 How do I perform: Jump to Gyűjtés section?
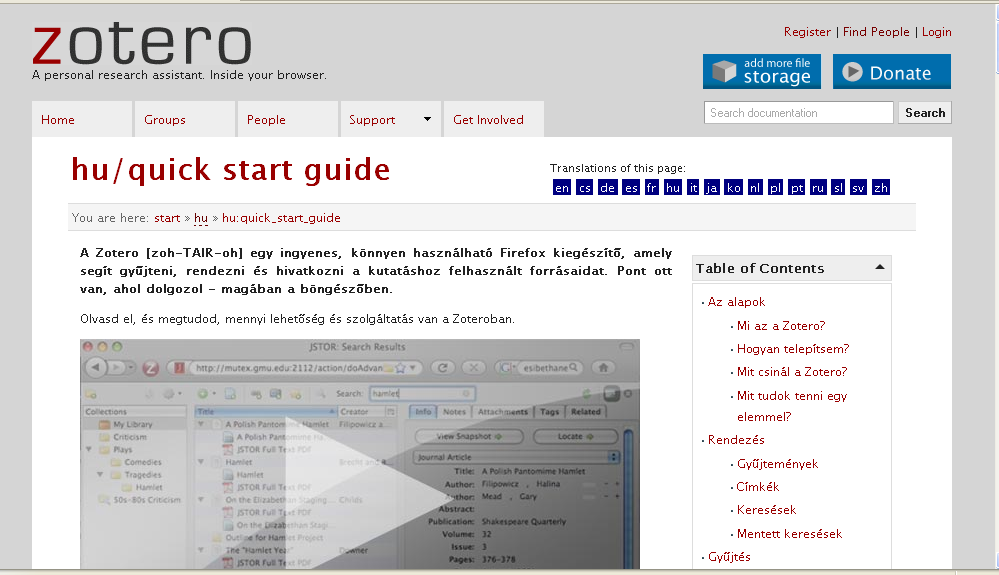coord(729,557)
